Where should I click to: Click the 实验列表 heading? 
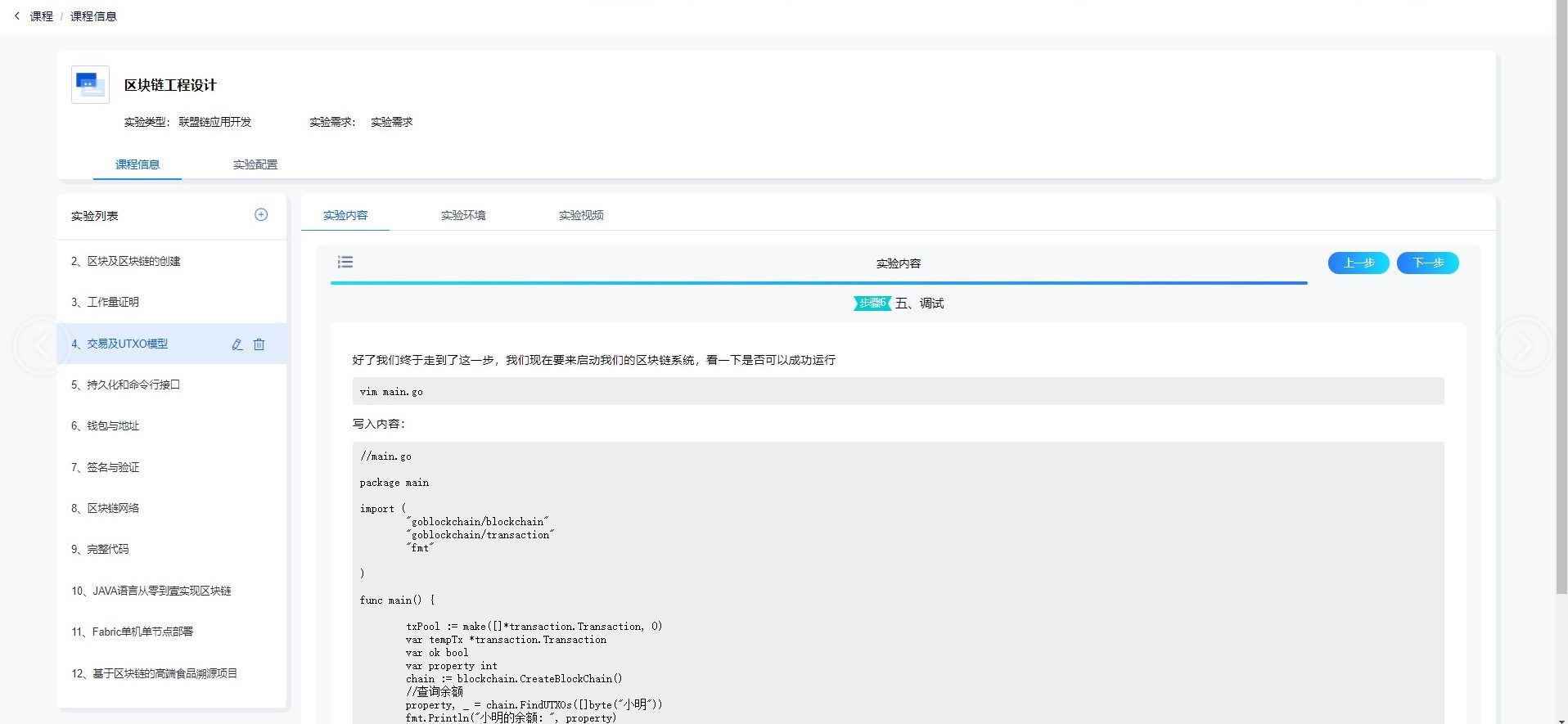tap(95, 216)
